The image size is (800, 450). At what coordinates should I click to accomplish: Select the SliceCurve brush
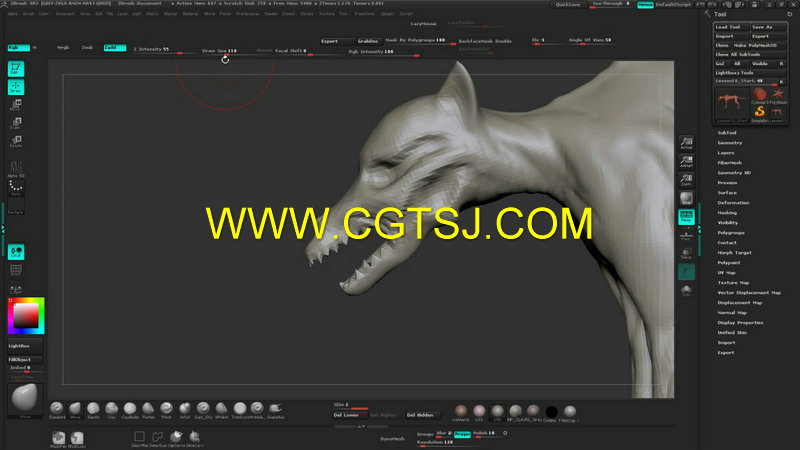point(194,438)
